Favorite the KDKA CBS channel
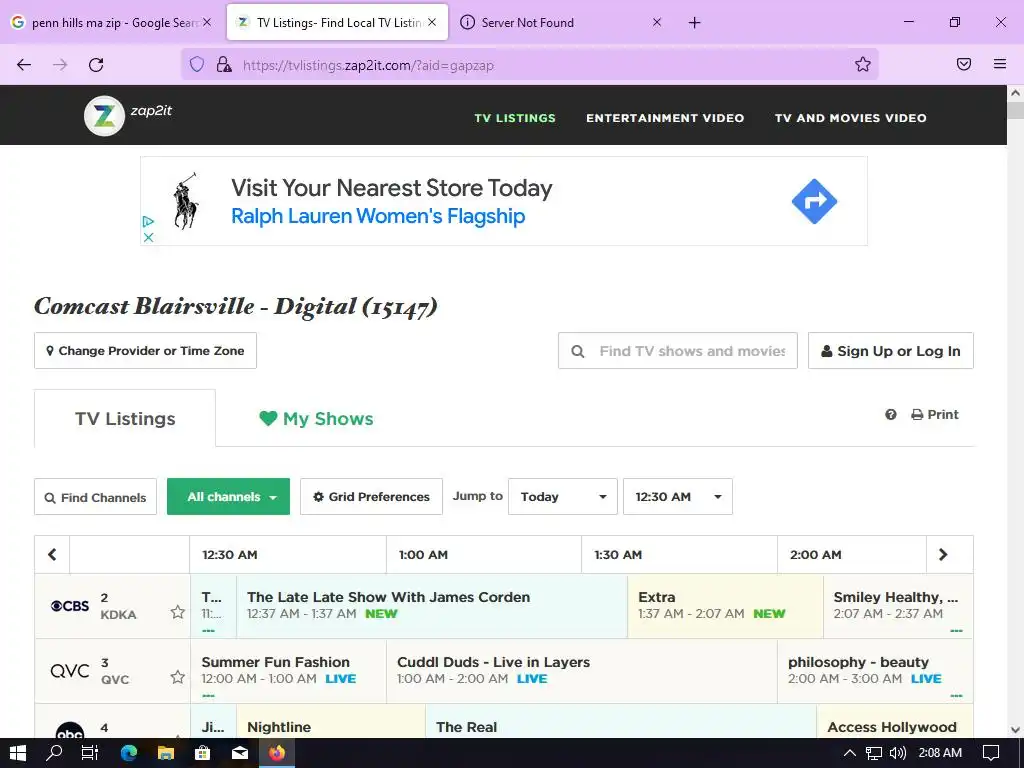 pos(178,612)
